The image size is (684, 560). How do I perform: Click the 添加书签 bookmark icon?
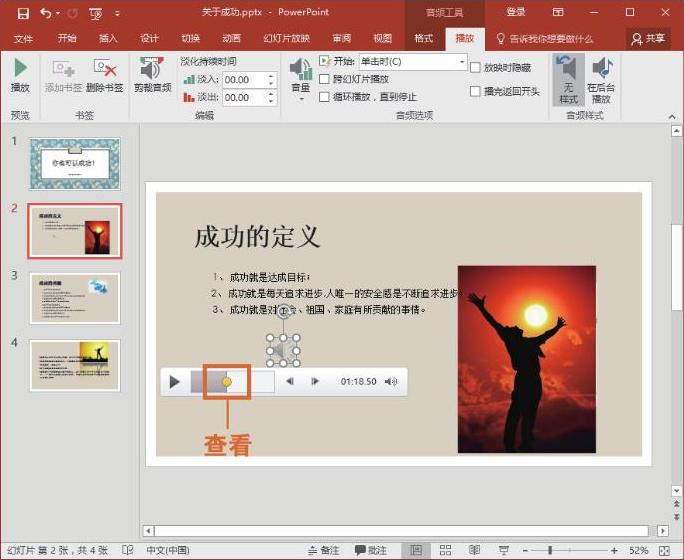click(x=63, y=75)
